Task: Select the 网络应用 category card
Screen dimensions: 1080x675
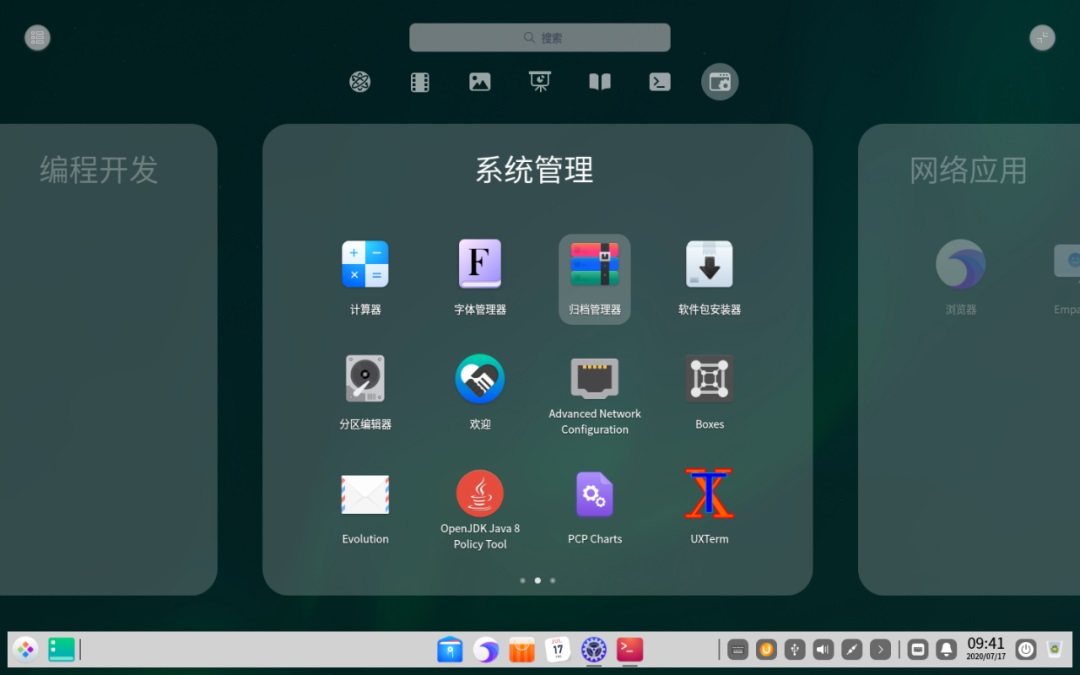Action: [969, 360]
